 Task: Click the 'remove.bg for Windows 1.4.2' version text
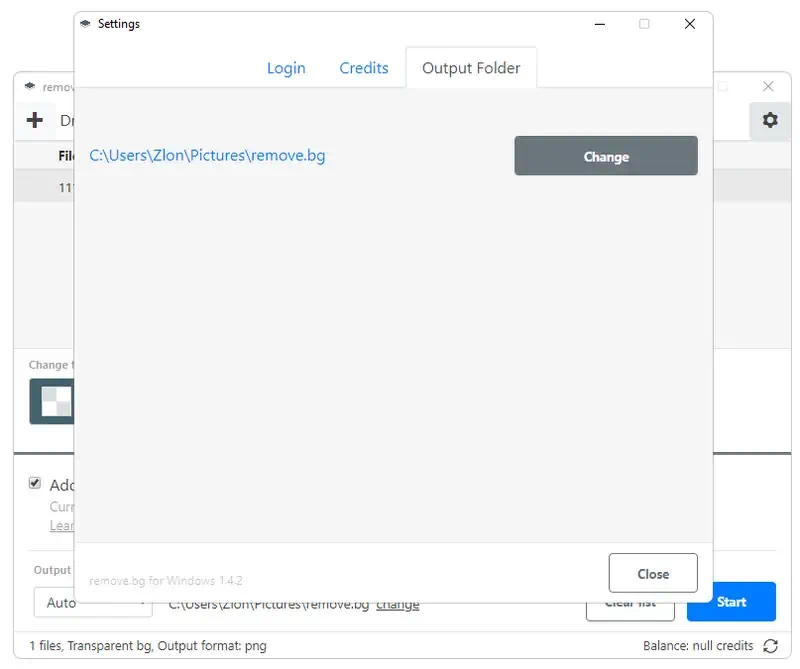[x=165, y=581]
